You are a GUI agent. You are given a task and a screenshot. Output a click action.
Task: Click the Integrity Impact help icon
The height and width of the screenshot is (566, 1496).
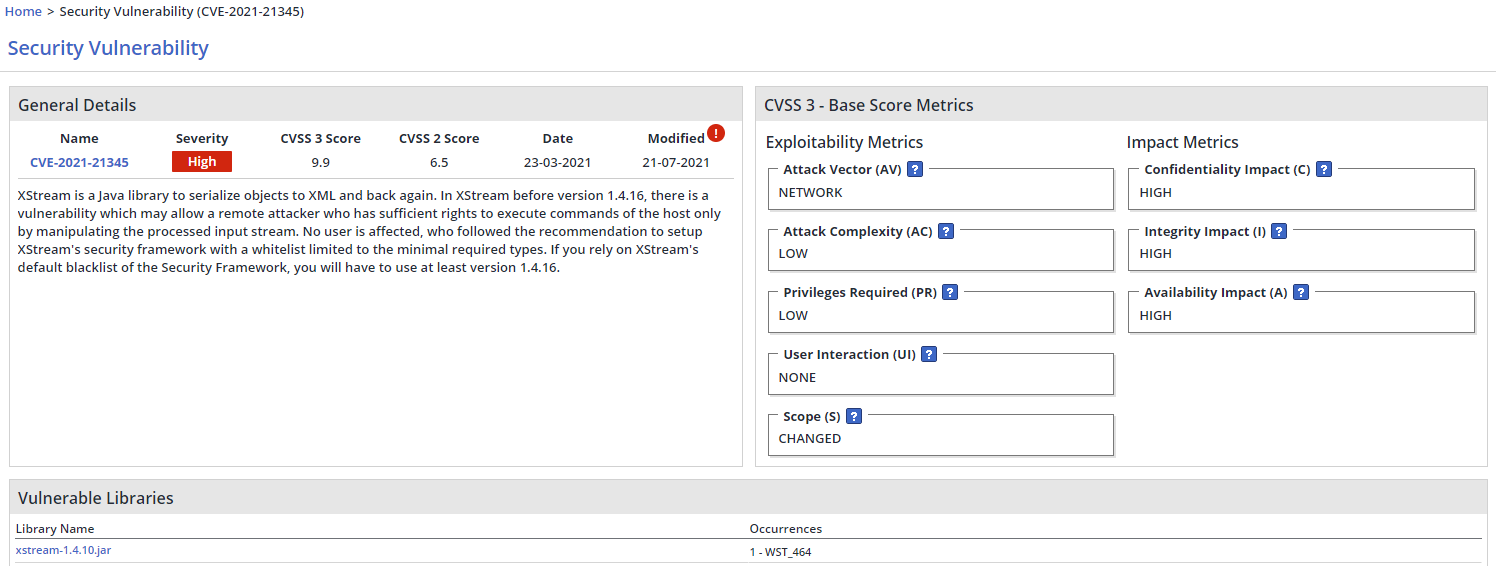[x=1278, y=231]
